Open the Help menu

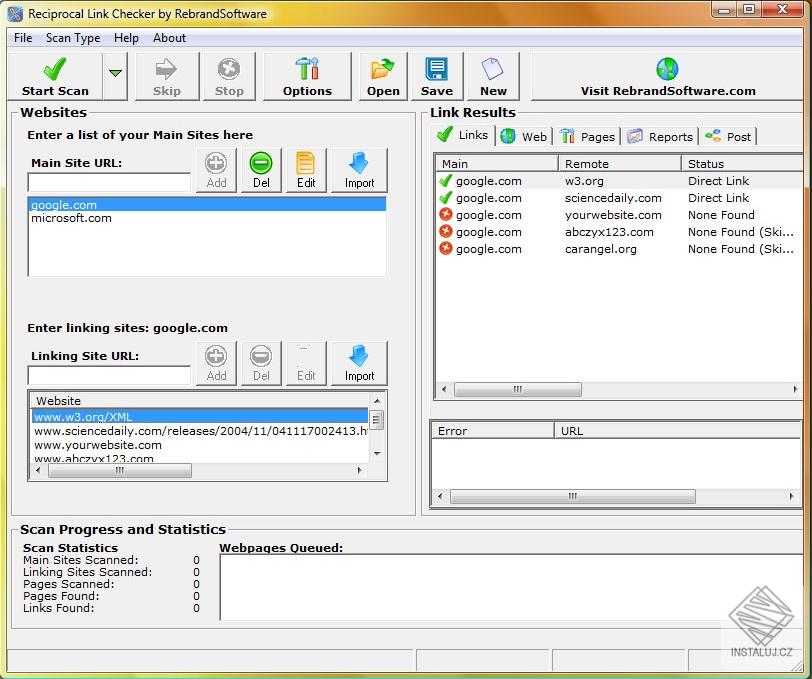[x=126, y=38]
